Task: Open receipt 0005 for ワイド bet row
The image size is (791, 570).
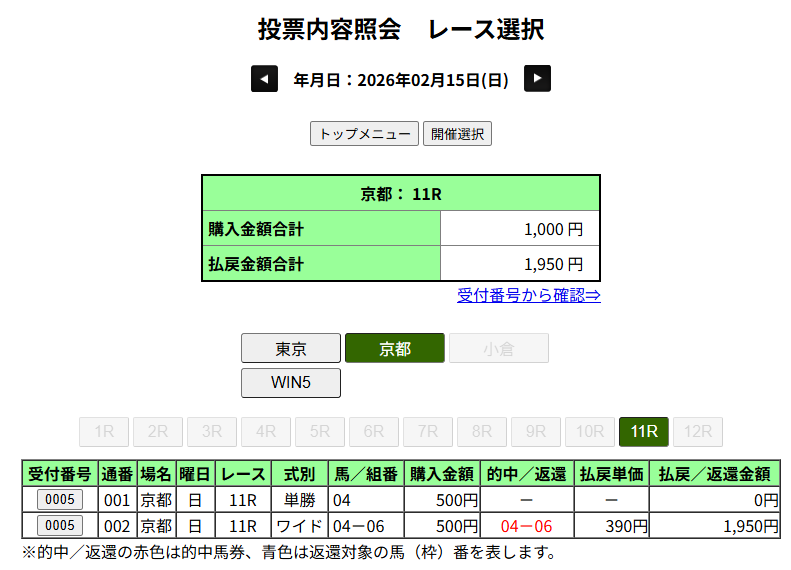Action: pyautogui.click(x=60, y=525)
